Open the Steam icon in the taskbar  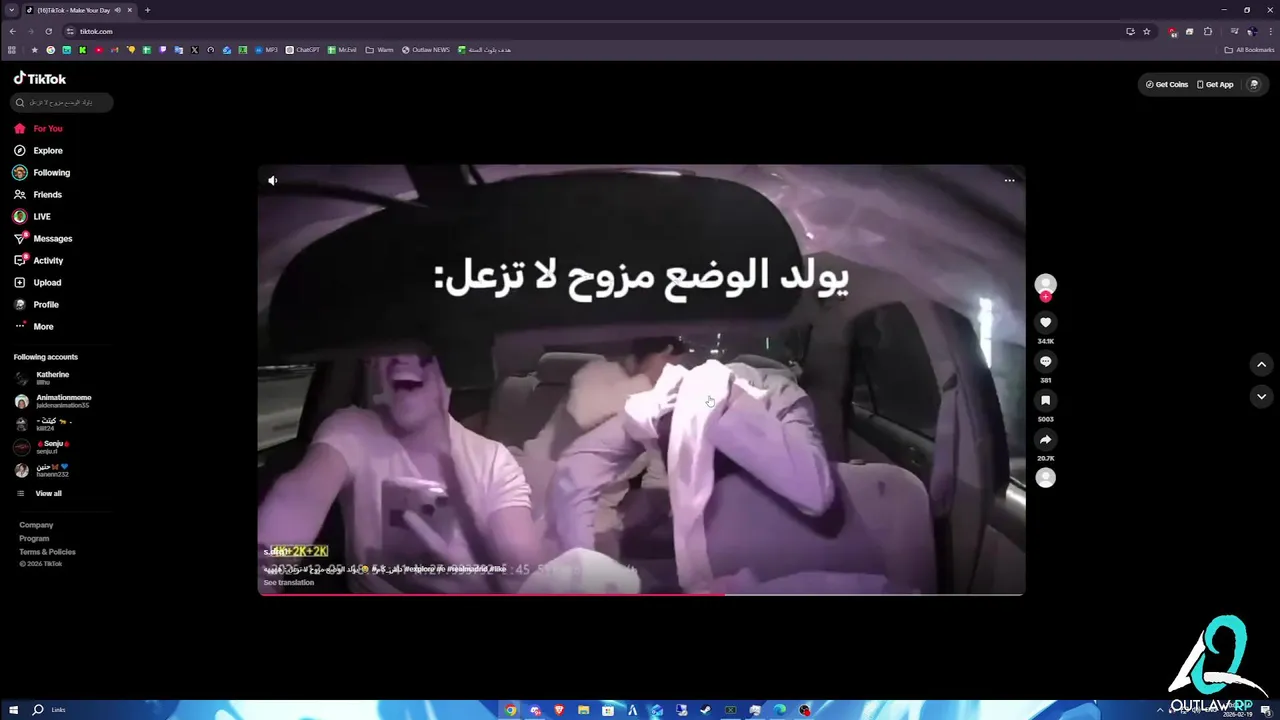pyautogui.click(x=706, y=710)
